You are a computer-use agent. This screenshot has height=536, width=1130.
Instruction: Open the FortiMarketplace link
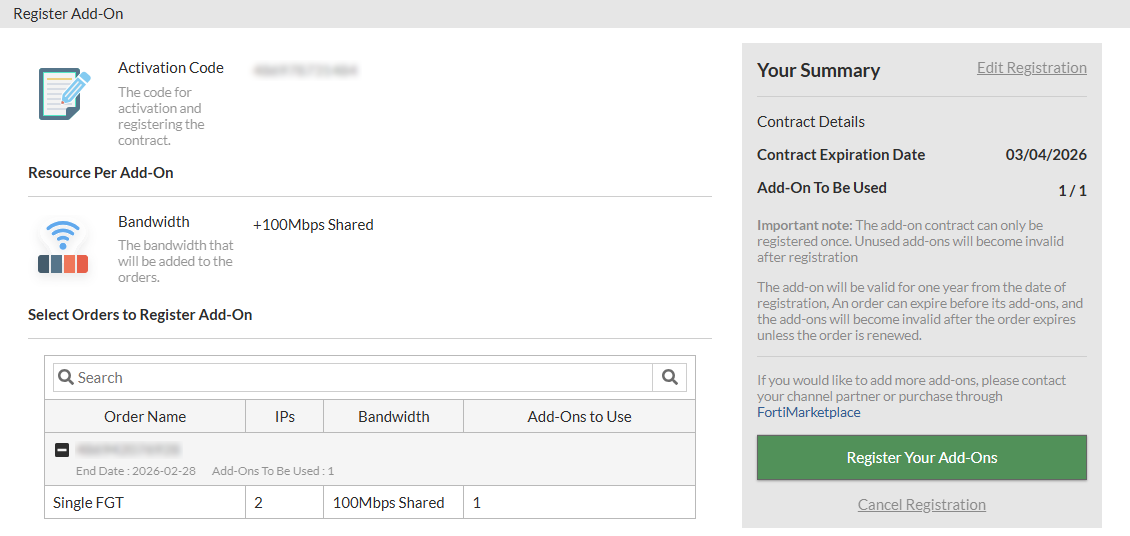point(808,412)
